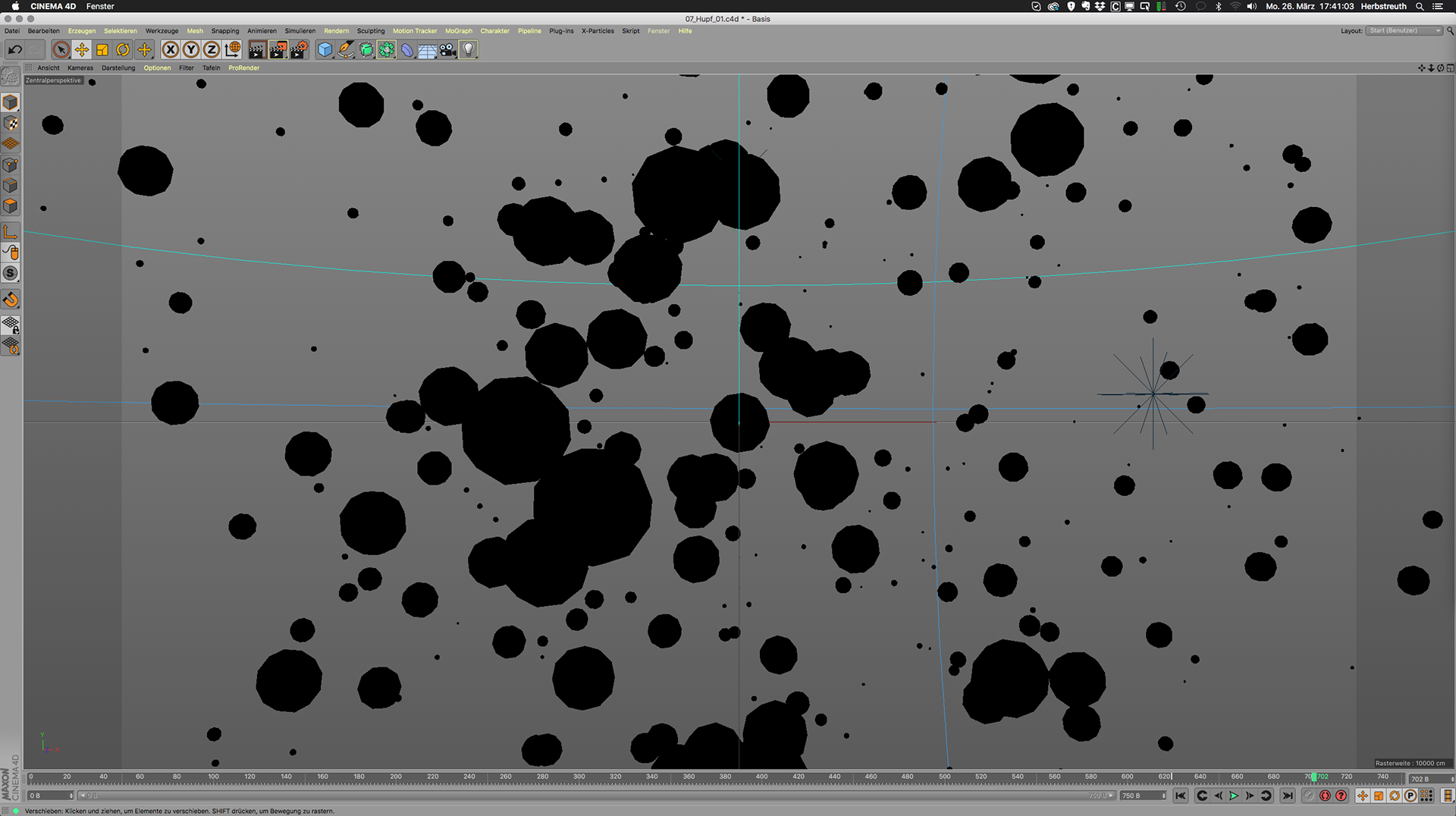Toggle Tweak mode mouse icon

click(11, 253)
